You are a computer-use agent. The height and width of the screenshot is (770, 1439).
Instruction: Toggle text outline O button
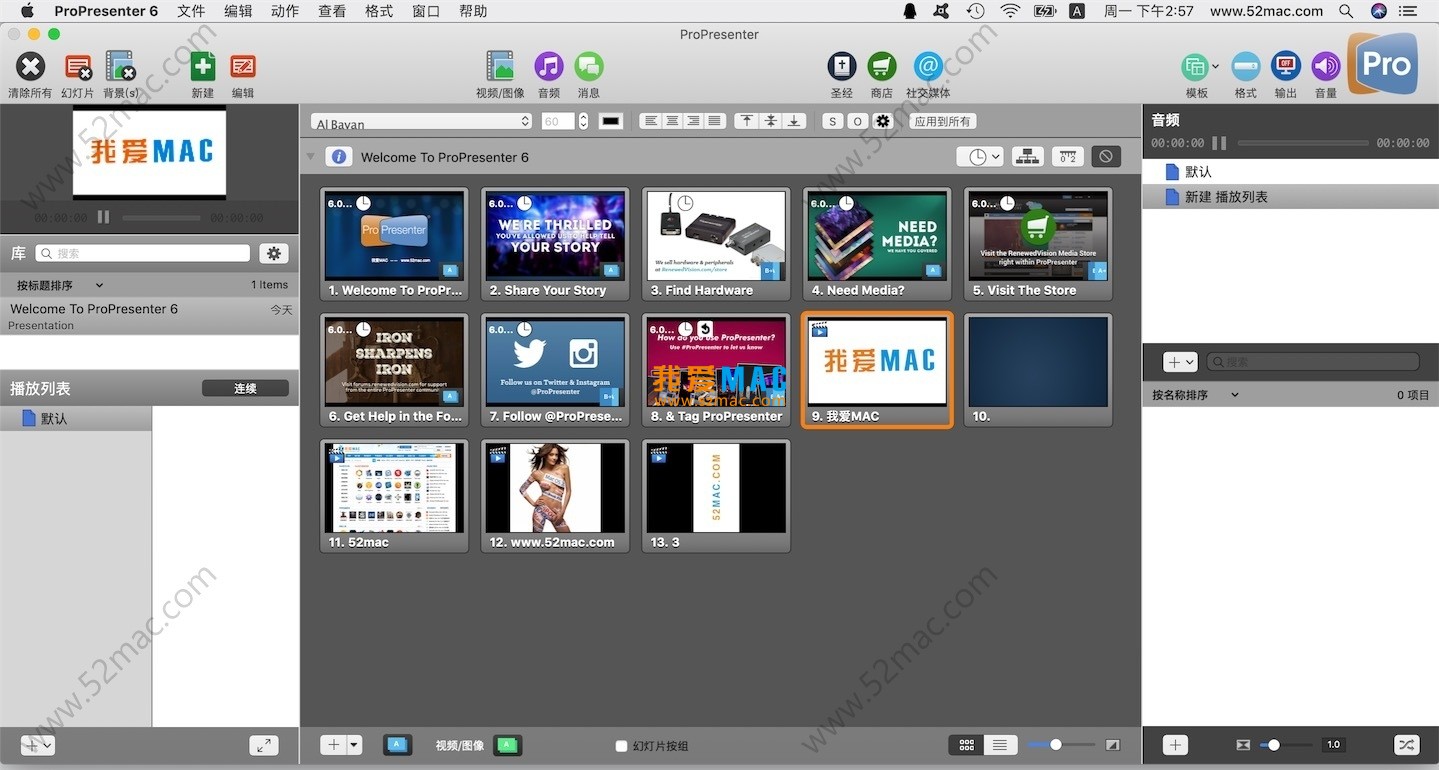(857, 121)
